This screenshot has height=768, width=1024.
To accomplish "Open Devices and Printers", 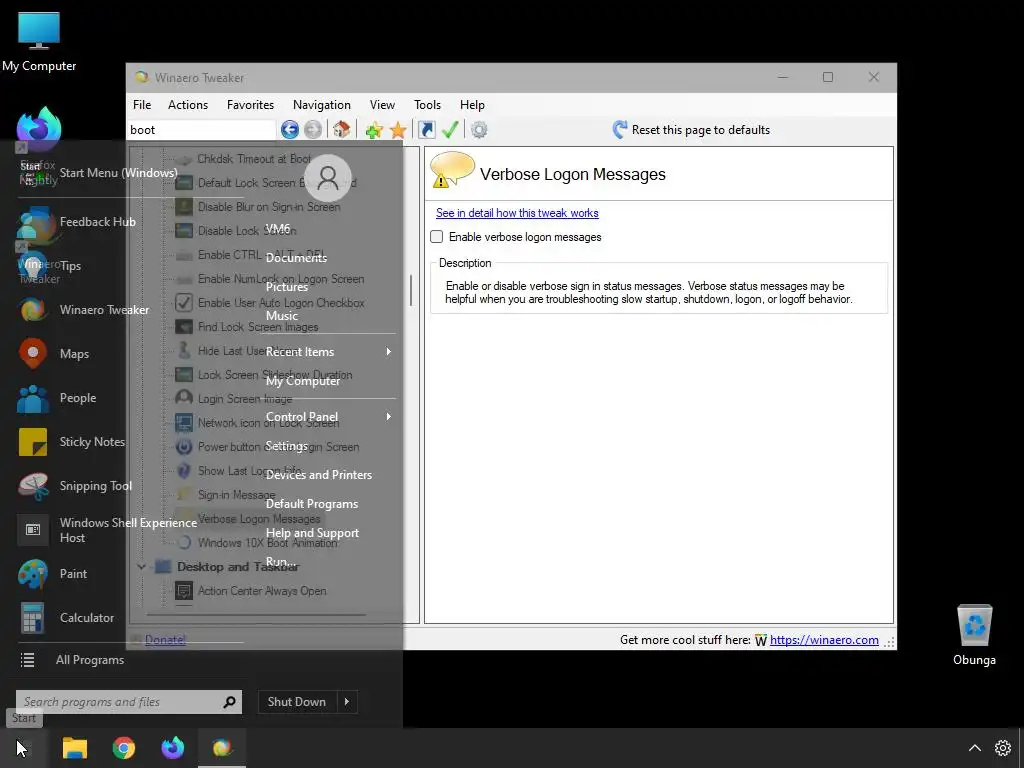I will click(319, 475).
